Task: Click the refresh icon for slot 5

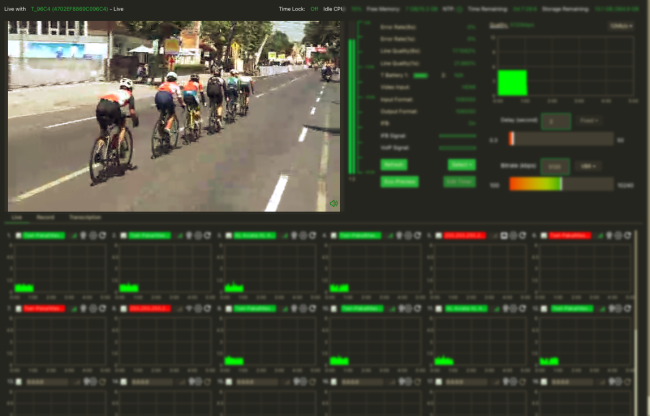Action: [x=522, y=235]
